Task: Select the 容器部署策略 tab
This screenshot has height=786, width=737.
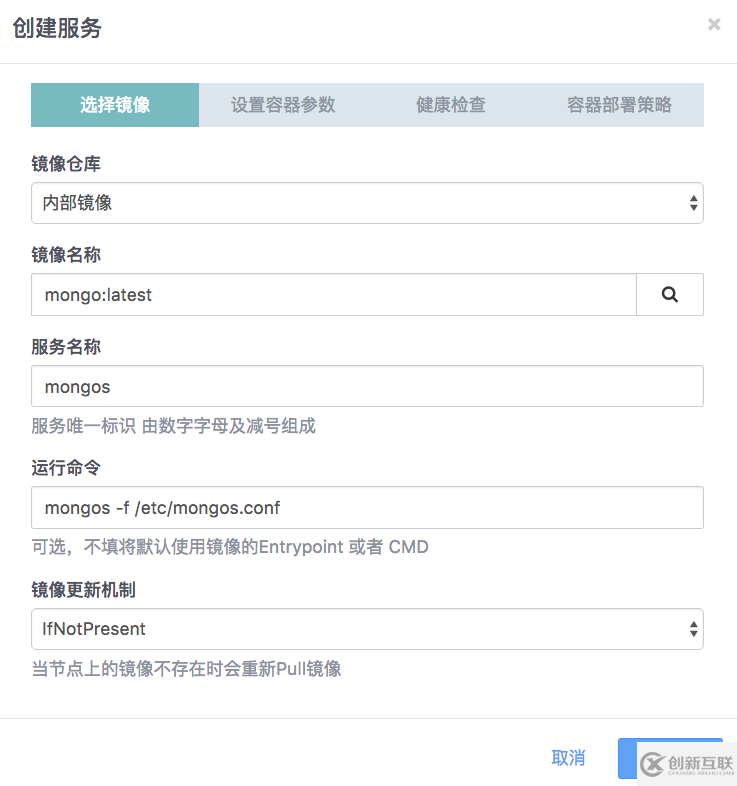Action: click(x=619, y=105)
